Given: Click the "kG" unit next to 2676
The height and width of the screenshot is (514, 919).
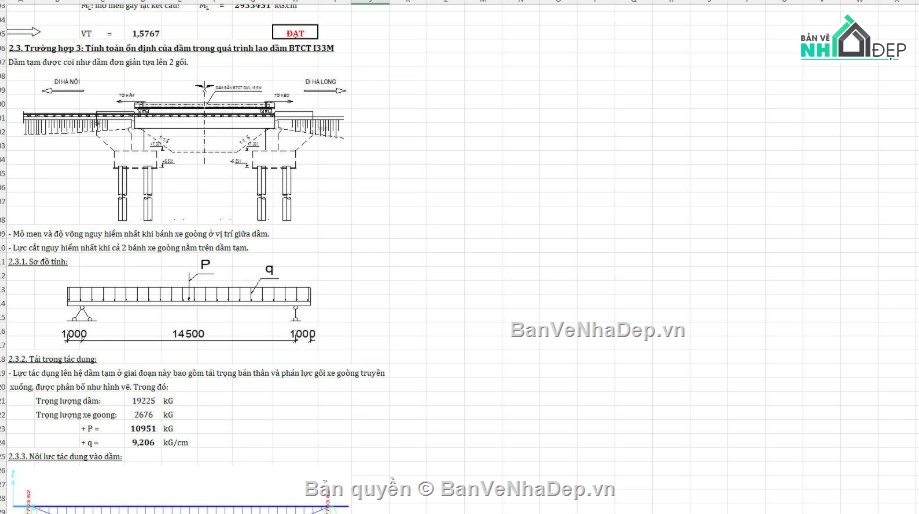Looking at the screenshot, I should [168, 415].
